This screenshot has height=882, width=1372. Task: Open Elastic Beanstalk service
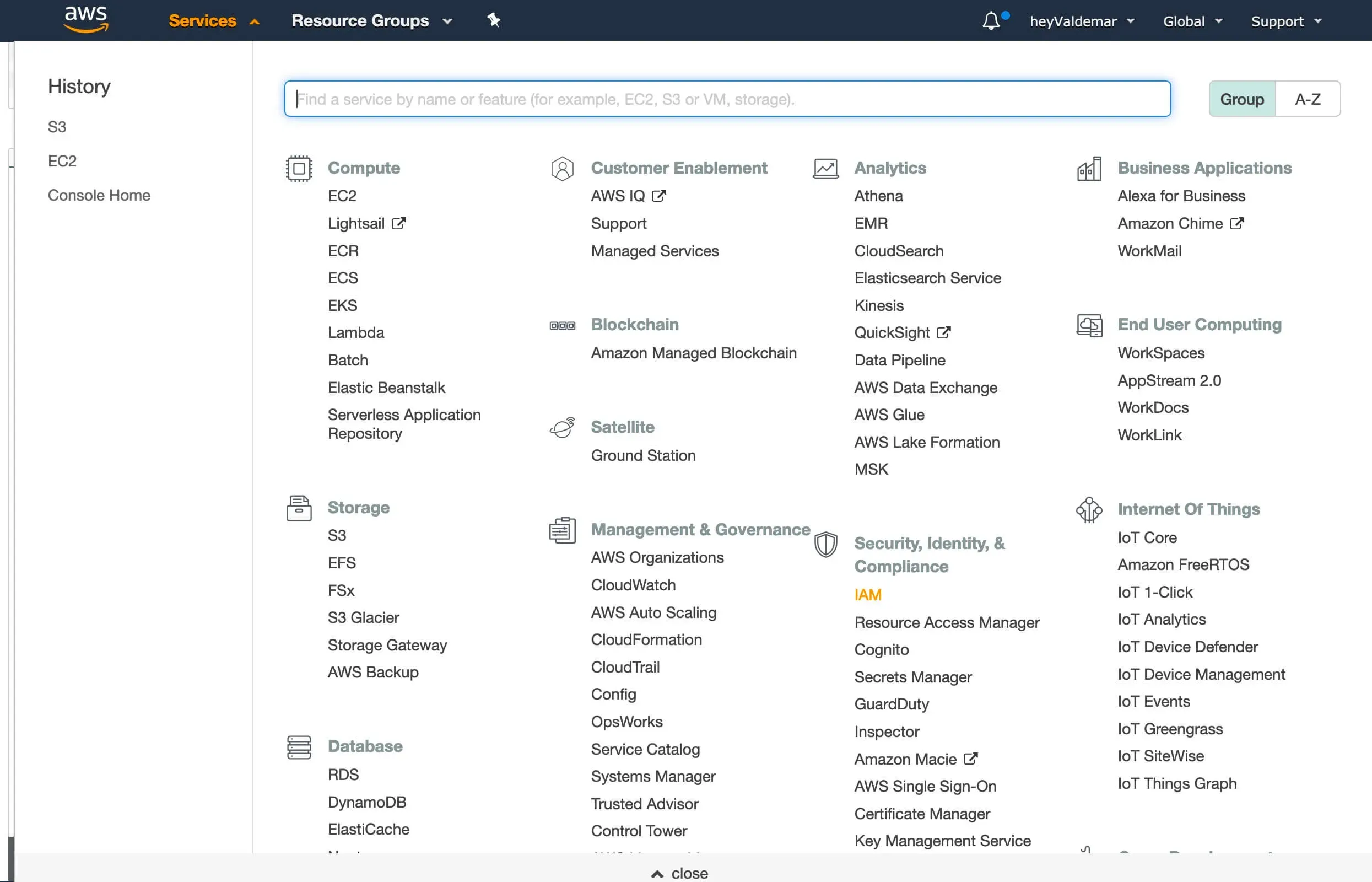[386, 388]
